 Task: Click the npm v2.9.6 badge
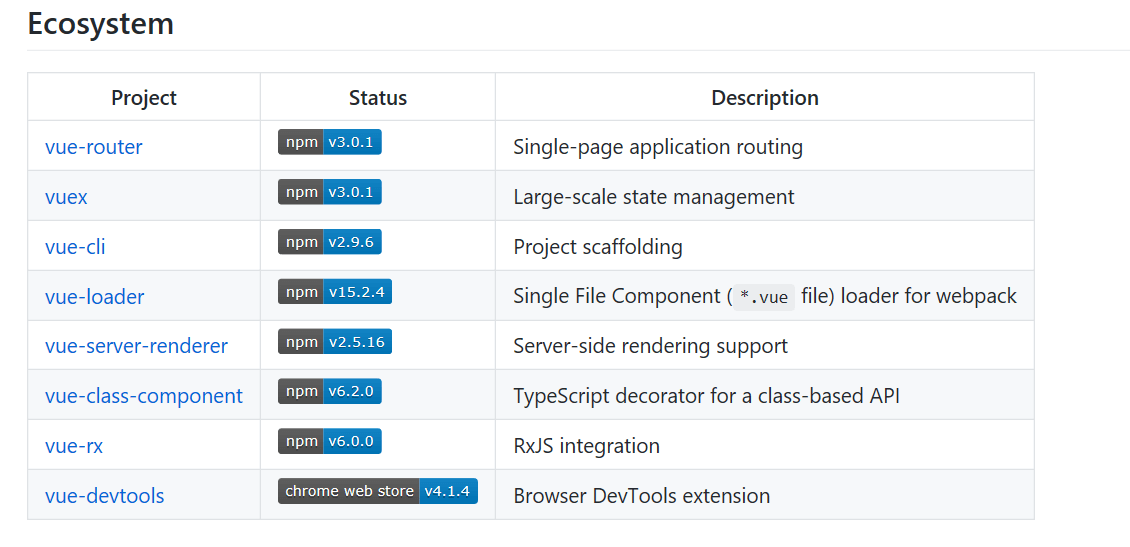pyautogui.click(x=330, y=242)
